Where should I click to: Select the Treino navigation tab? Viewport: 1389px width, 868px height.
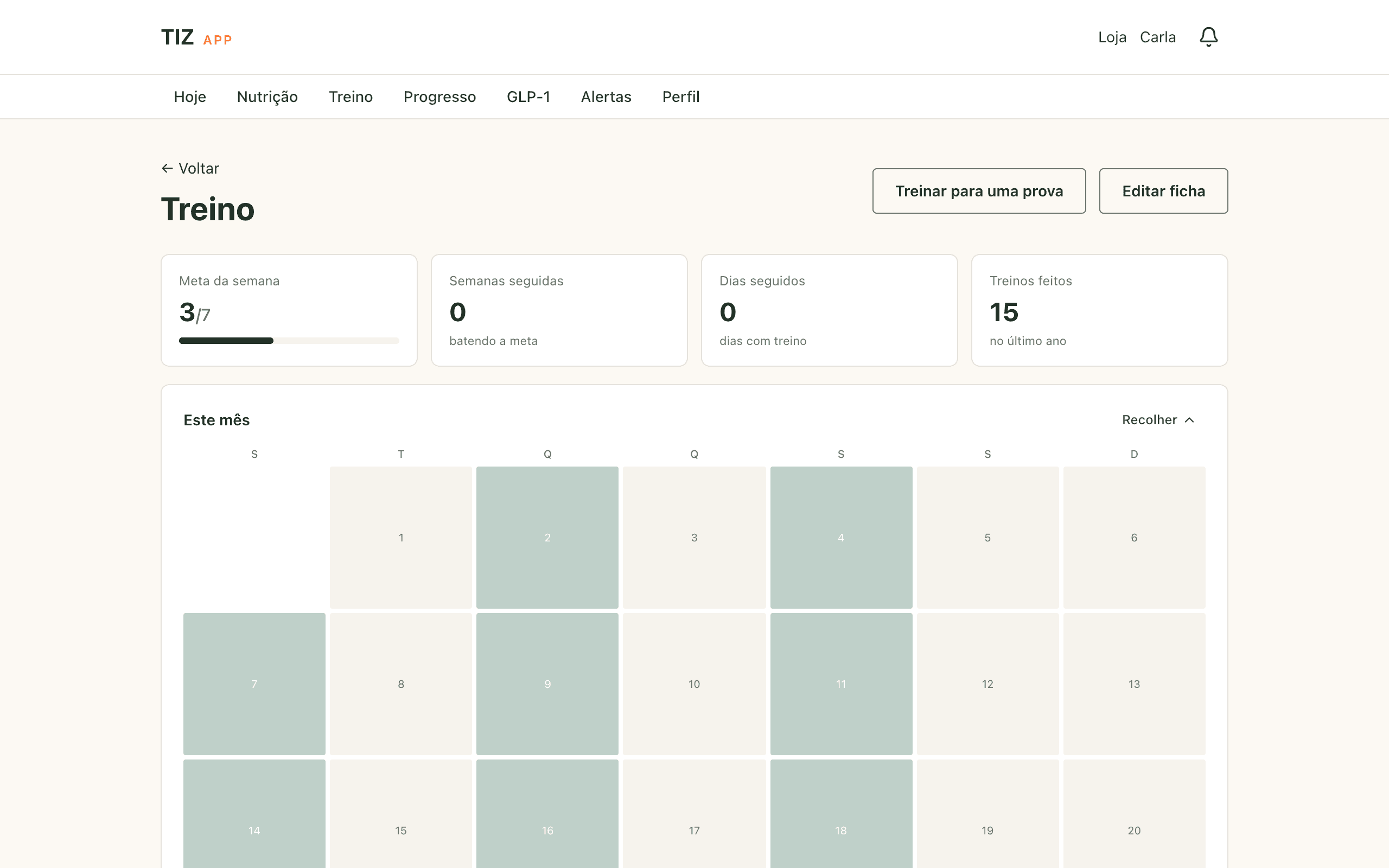point(351,97)
